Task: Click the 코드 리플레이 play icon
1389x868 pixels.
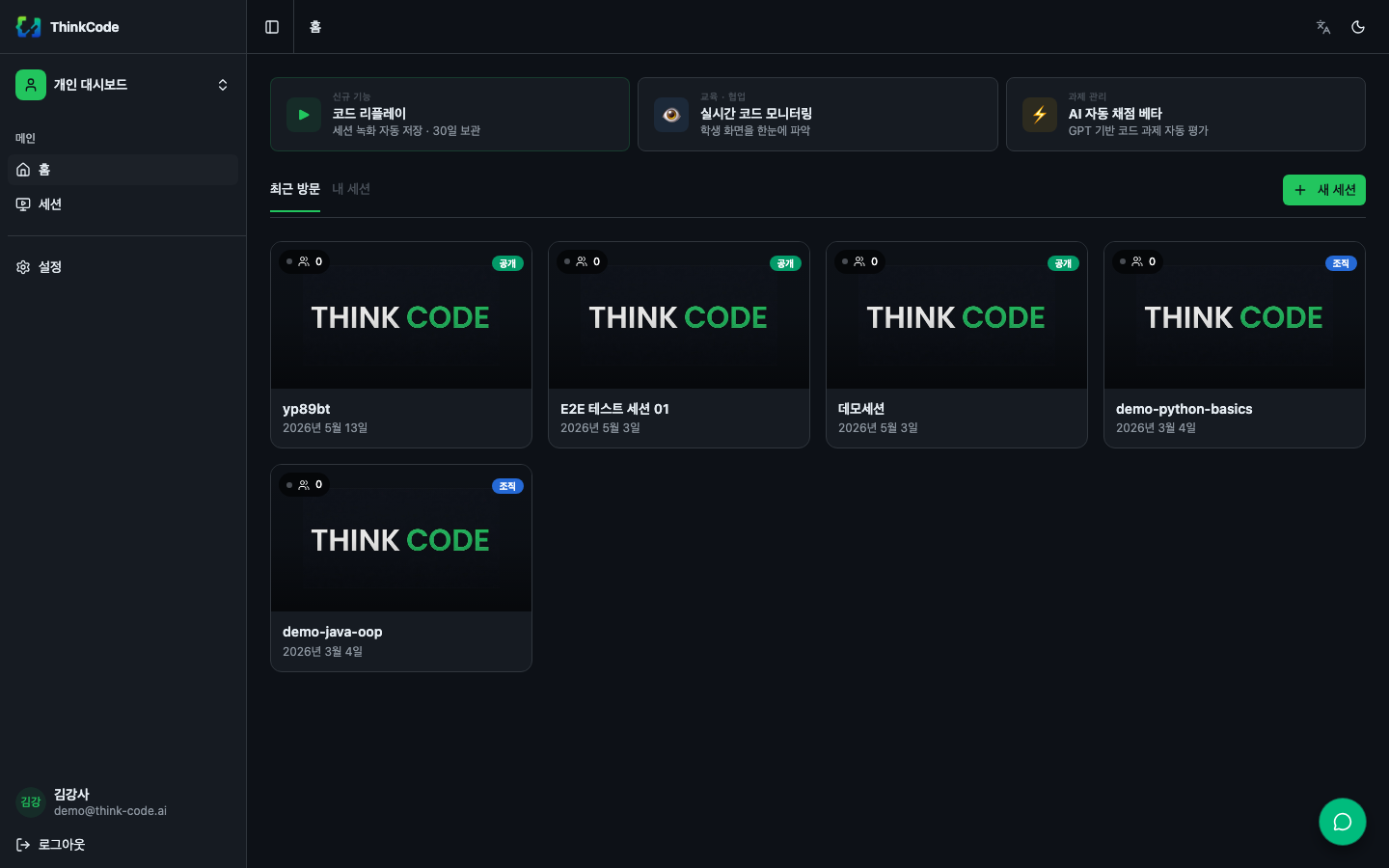Action: [x=304, y=115]
